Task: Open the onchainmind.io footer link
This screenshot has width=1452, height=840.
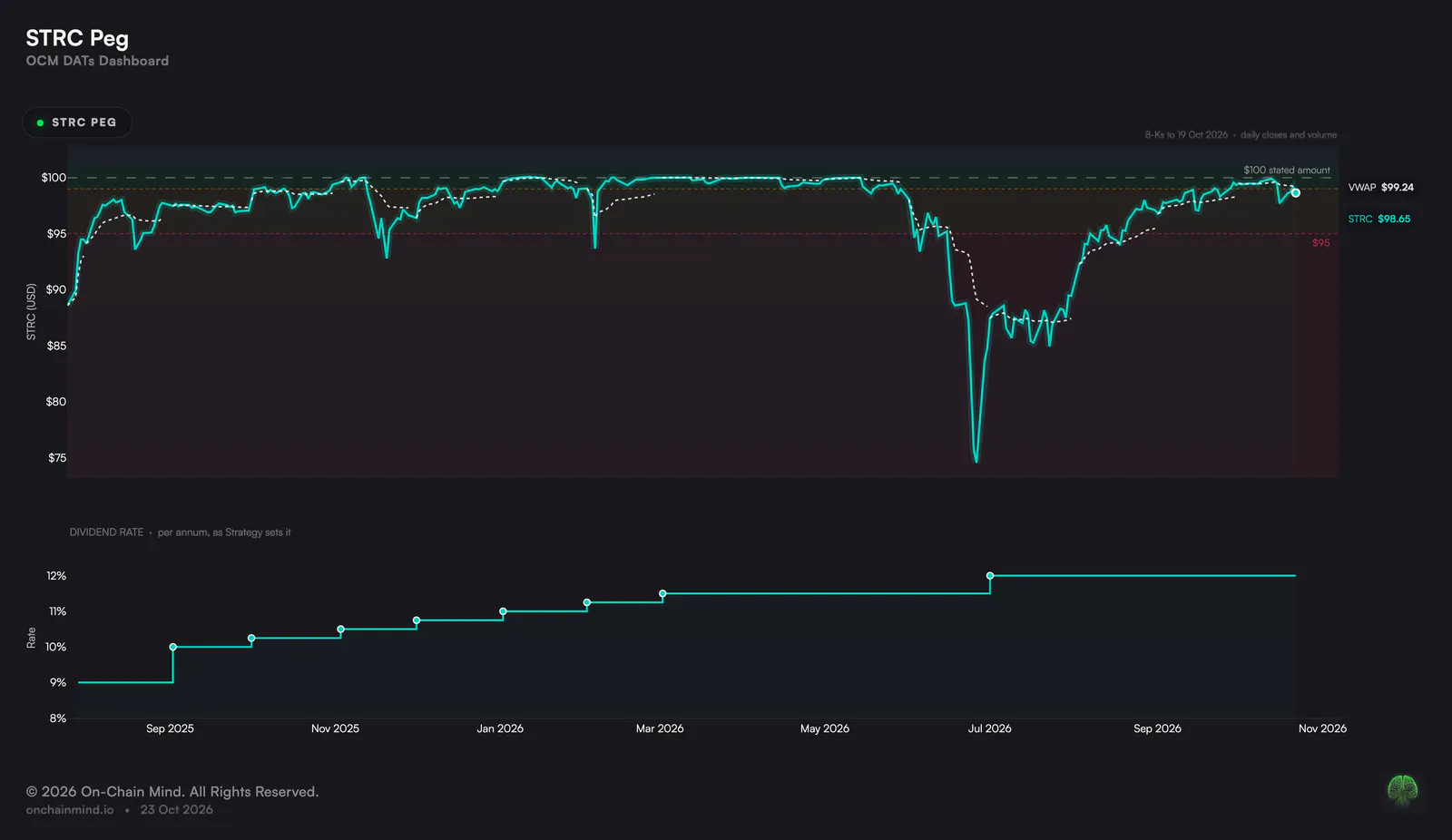Action: 70,810
